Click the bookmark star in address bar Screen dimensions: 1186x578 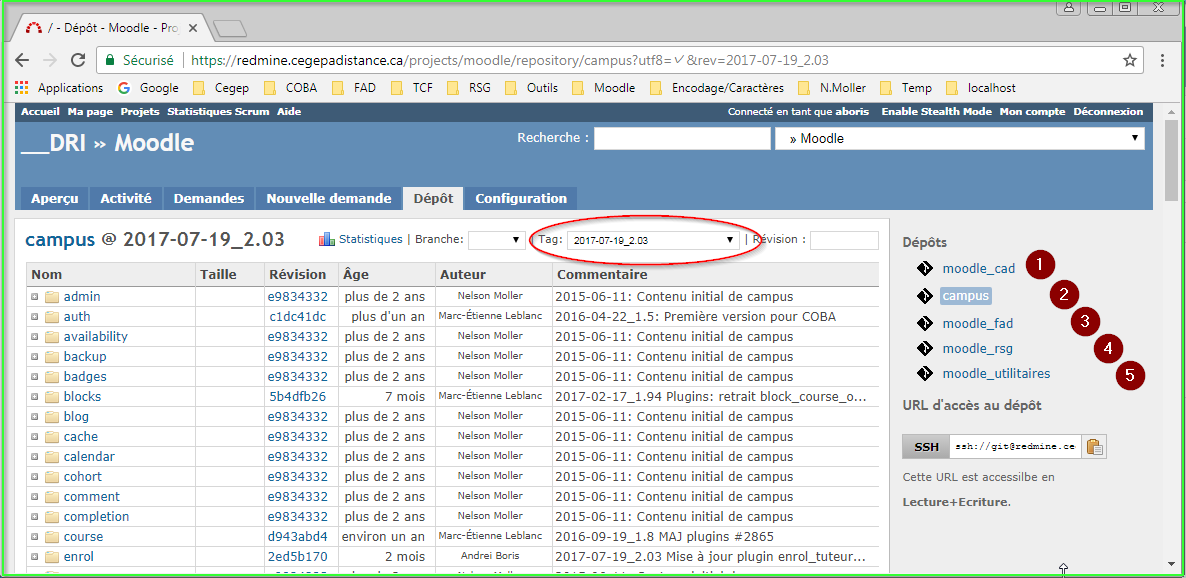(x=1130, y=60)
